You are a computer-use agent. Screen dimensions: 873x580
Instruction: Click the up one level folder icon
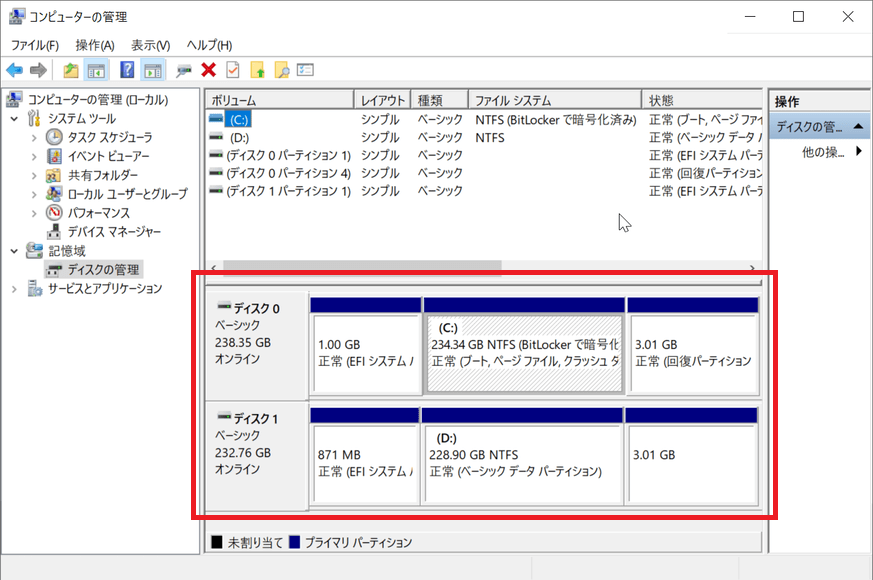tap(70, 70)
